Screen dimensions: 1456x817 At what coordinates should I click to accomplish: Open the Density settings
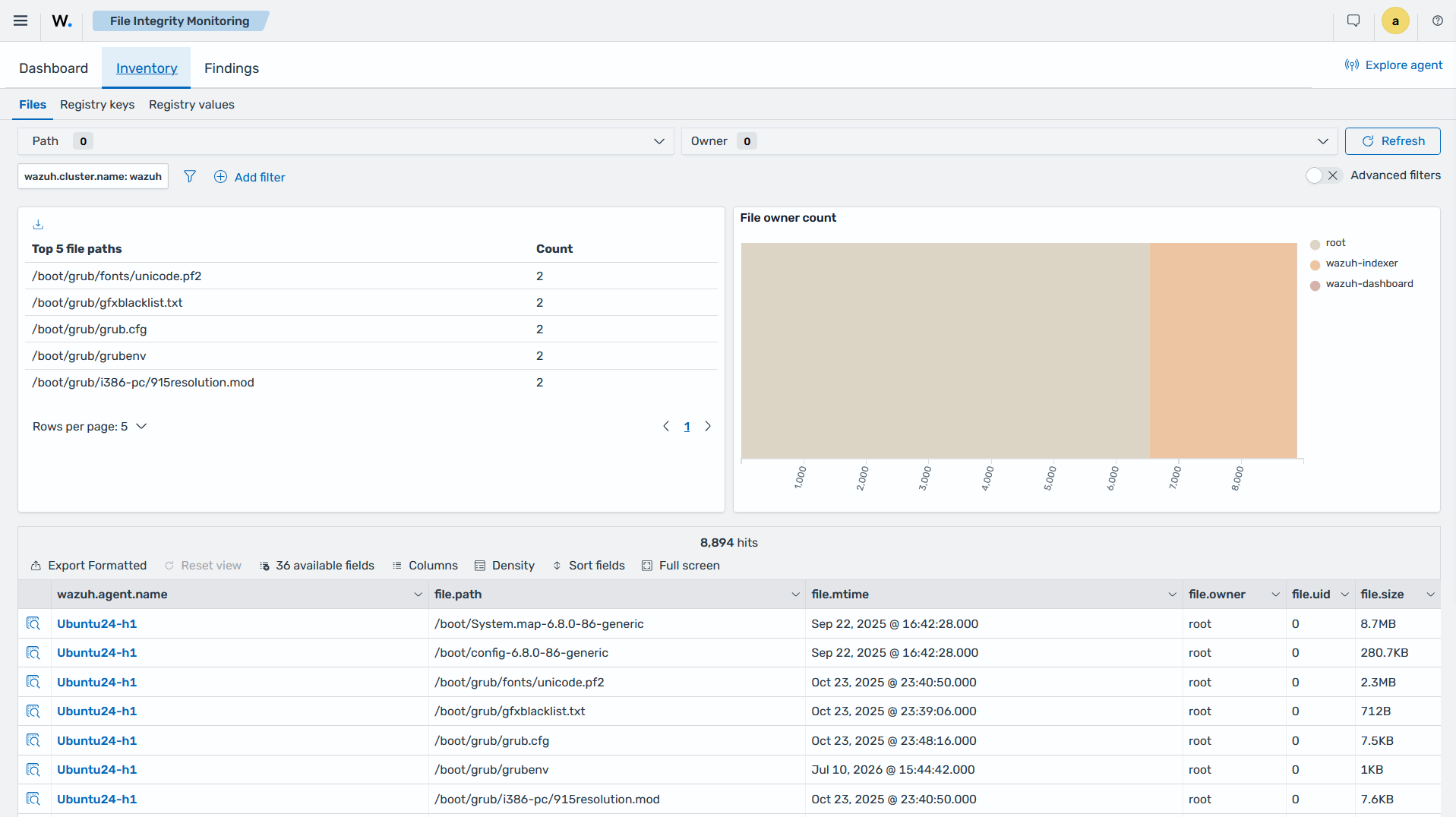[x=504, y=566]
